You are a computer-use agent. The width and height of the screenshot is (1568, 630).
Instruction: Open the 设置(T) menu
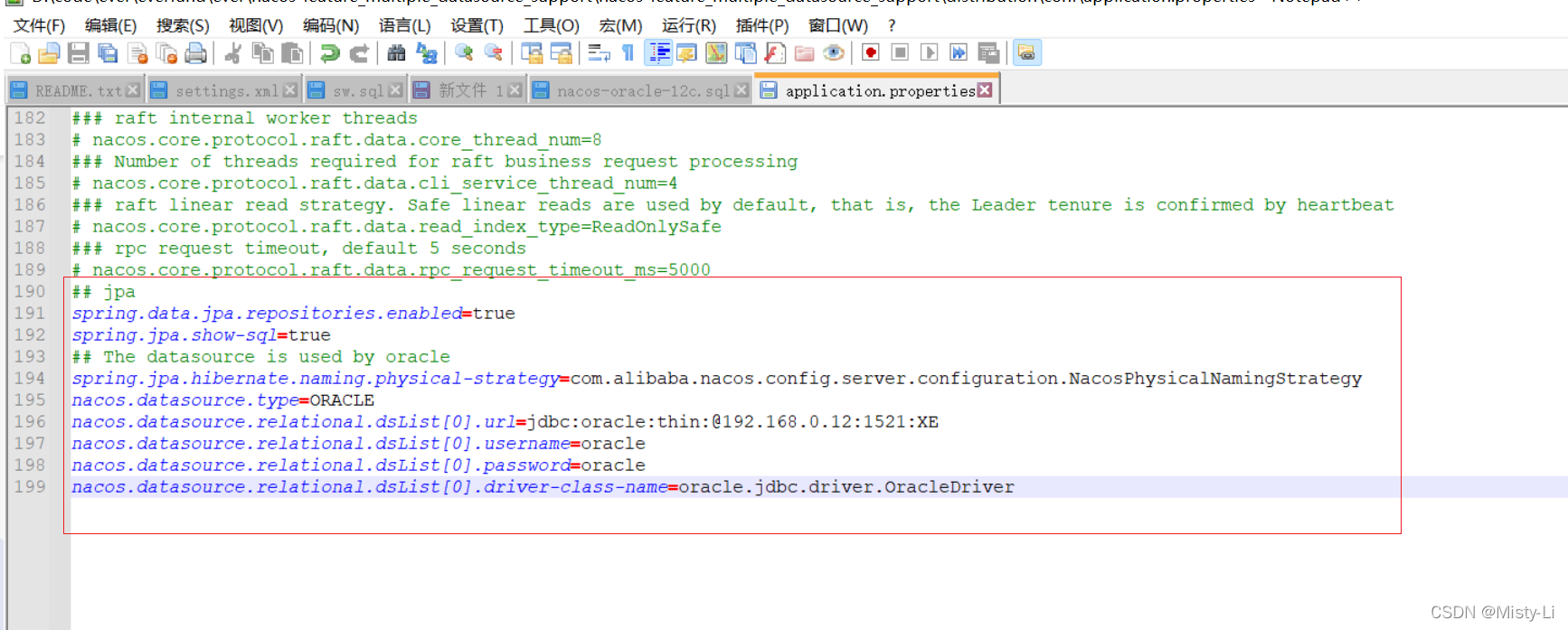coord(477,25)
